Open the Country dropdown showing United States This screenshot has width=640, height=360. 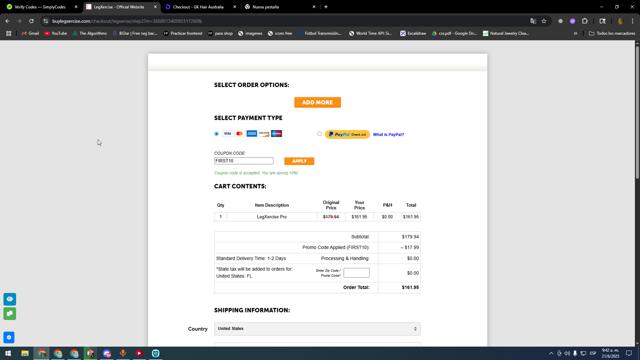point(317,329)
